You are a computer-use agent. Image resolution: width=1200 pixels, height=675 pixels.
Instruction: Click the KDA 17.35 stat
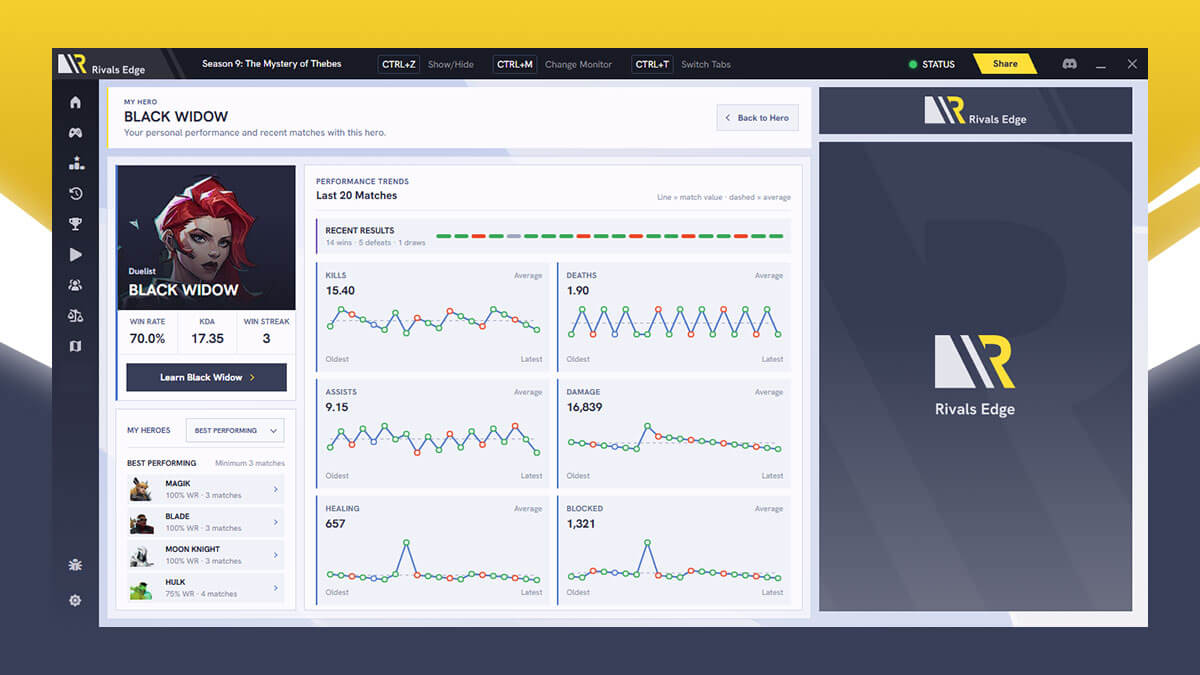pos(207,332)
